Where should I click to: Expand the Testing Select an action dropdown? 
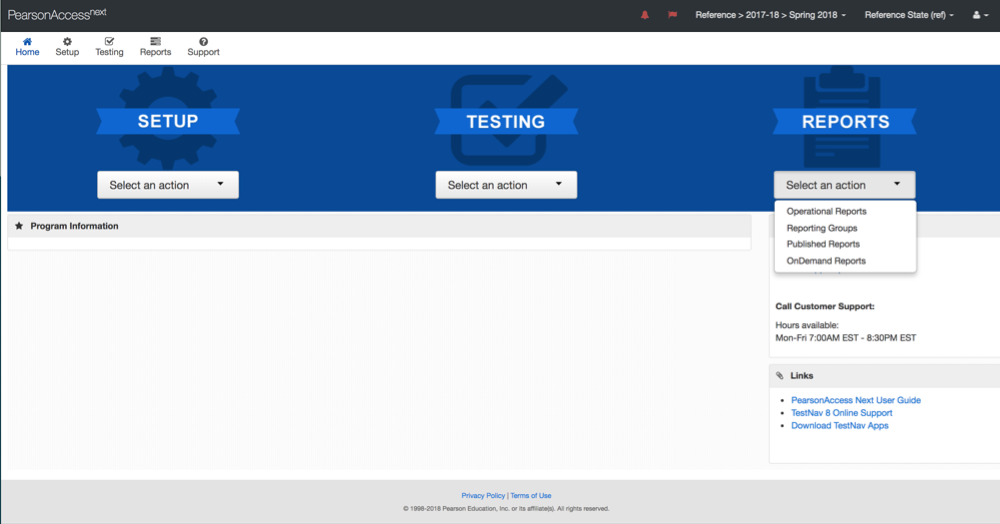pos(506,185)
